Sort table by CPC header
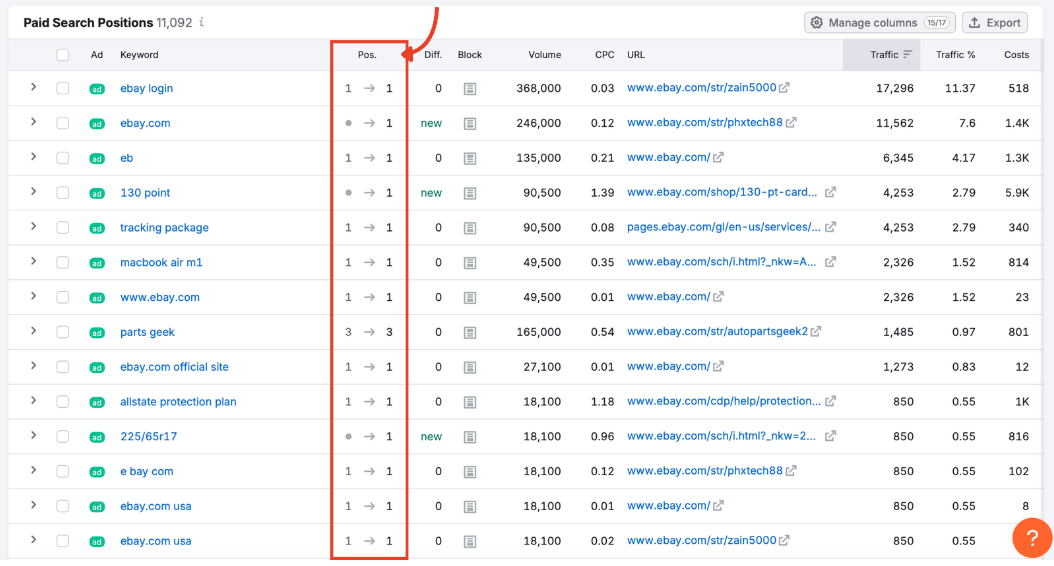This screenshot has width=1054, height=566. tap(604, 55)
